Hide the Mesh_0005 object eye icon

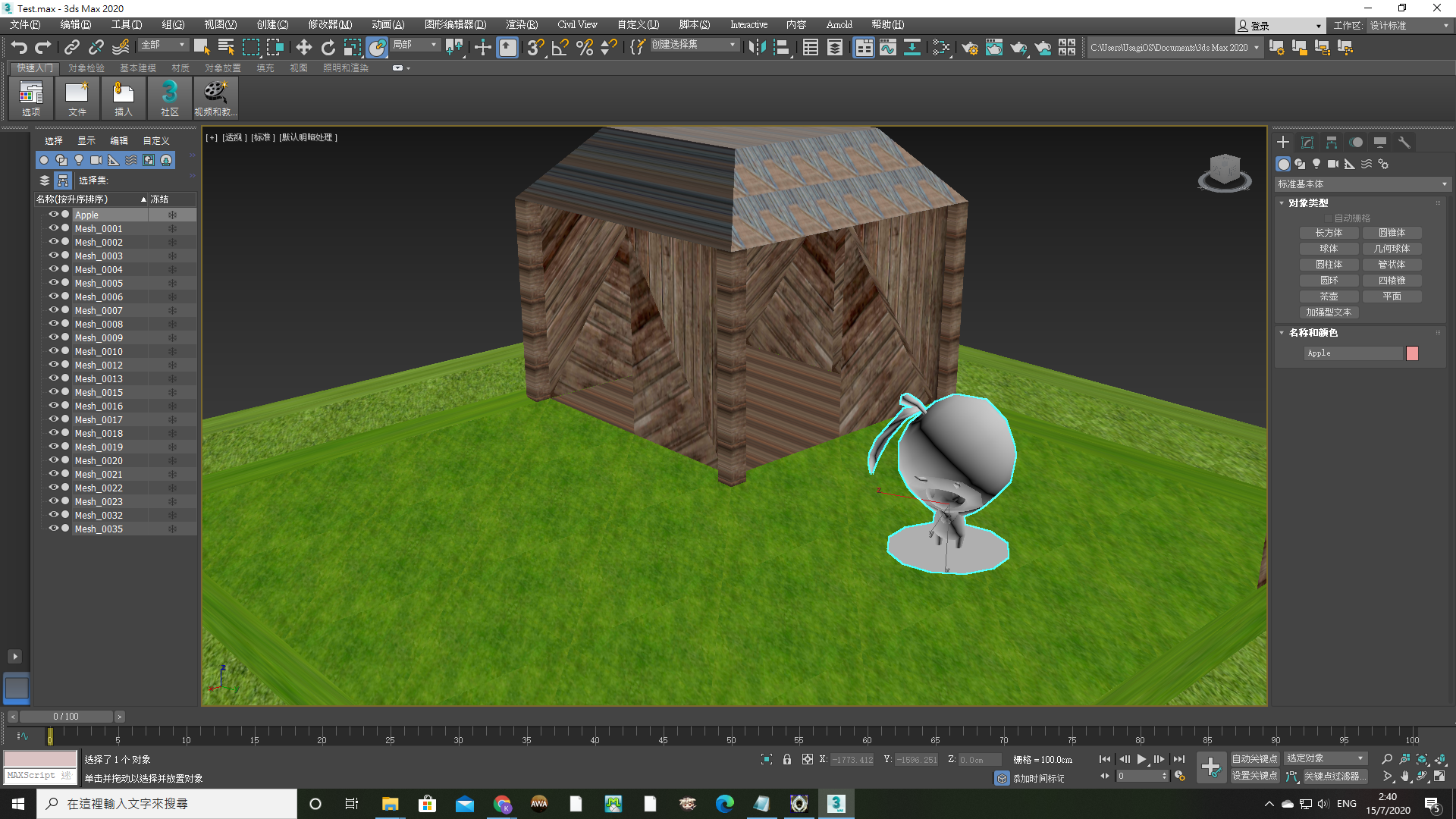[53, 283]
